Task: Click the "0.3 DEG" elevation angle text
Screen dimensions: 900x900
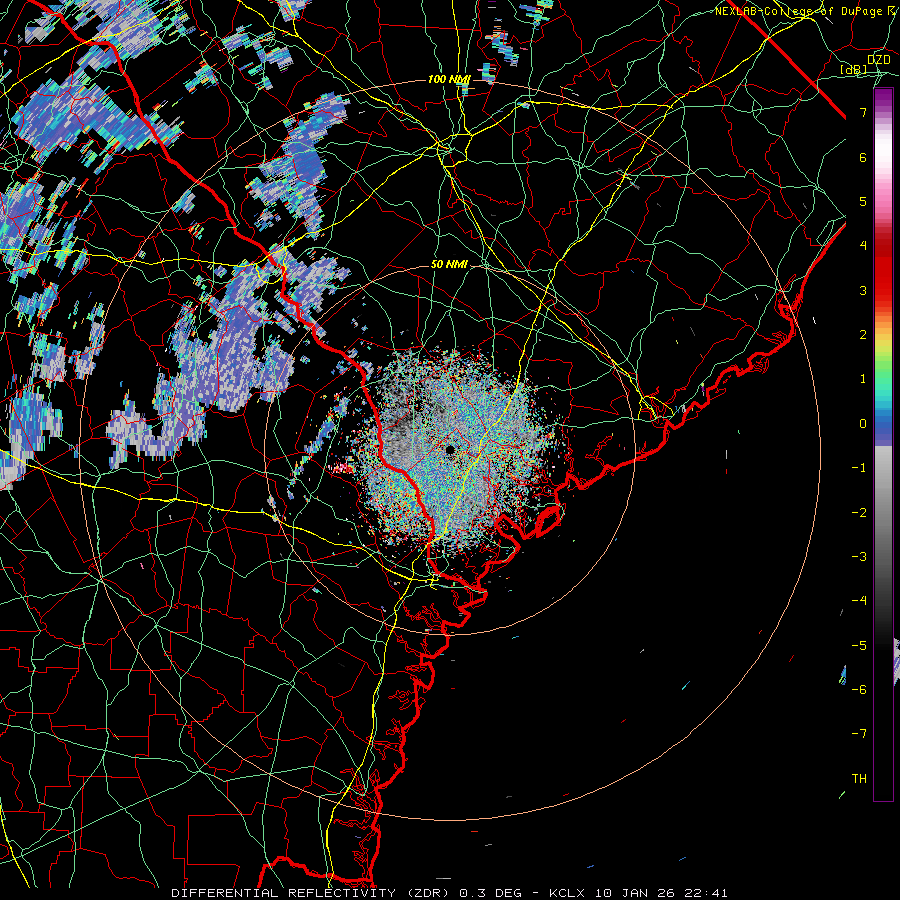Action: 490,893
